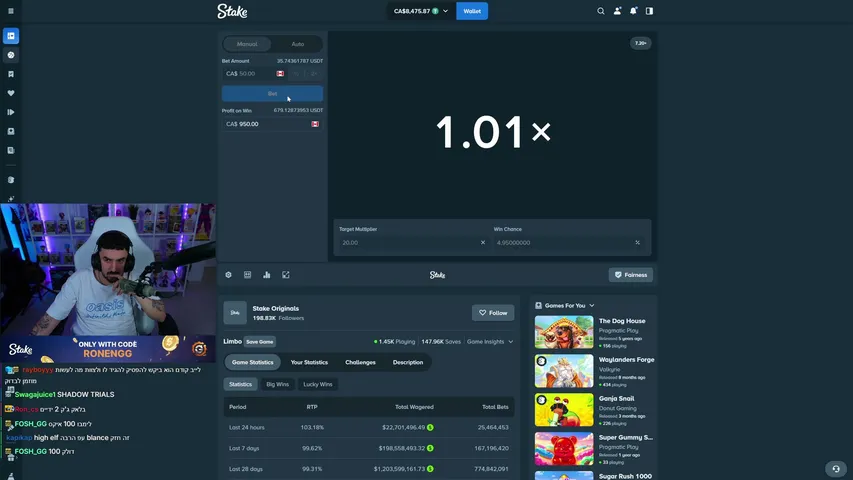
Task: Expand the Game Insights dropdown
Action: click(490, 342)
